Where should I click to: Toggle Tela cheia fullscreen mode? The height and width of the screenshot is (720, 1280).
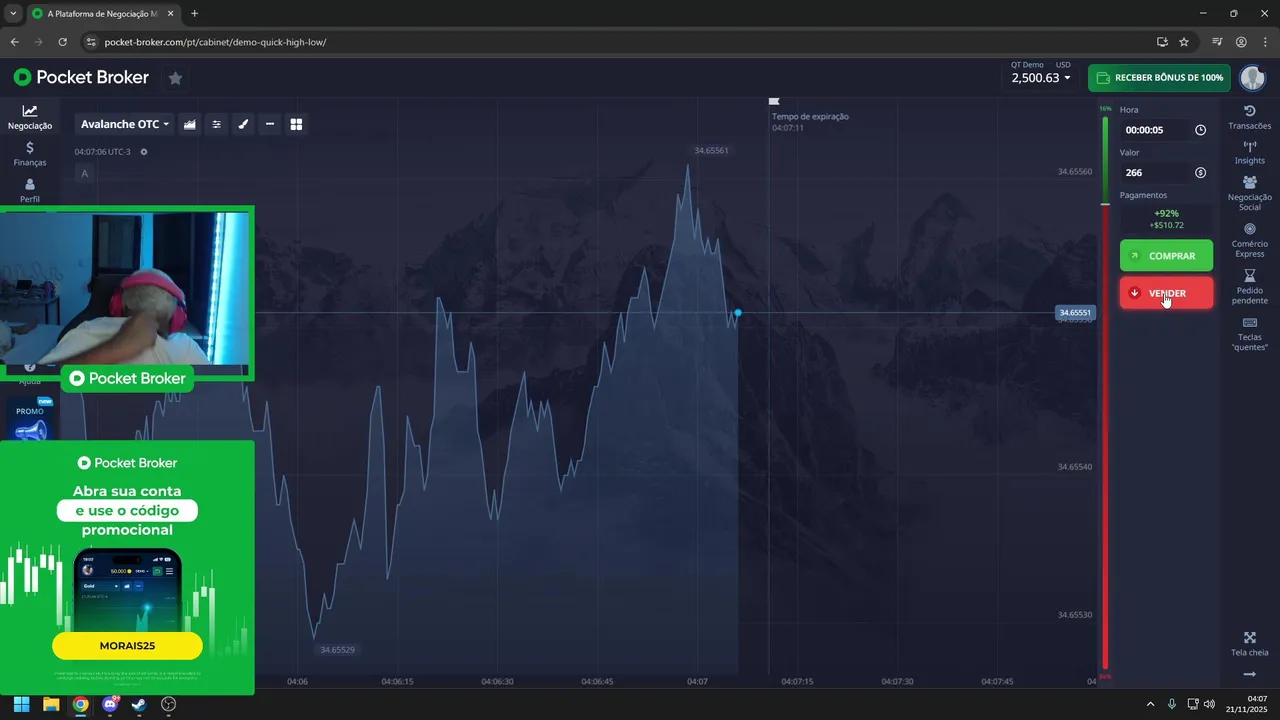[x=1249, y=644]
